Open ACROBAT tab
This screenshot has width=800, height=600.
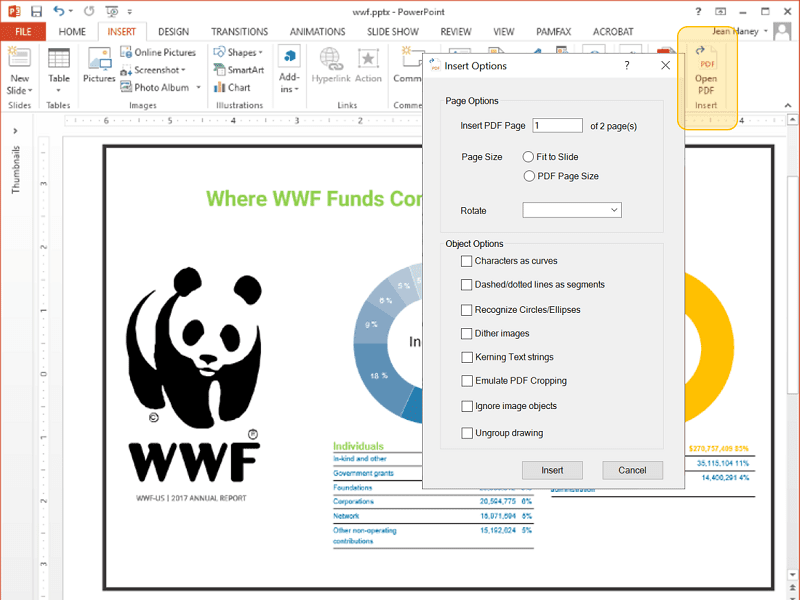pos(613,32)
